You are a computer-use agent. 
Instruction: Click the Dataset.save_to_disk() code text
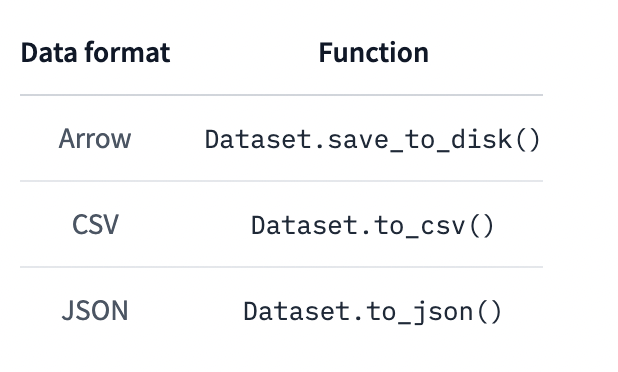pos(372,140)
